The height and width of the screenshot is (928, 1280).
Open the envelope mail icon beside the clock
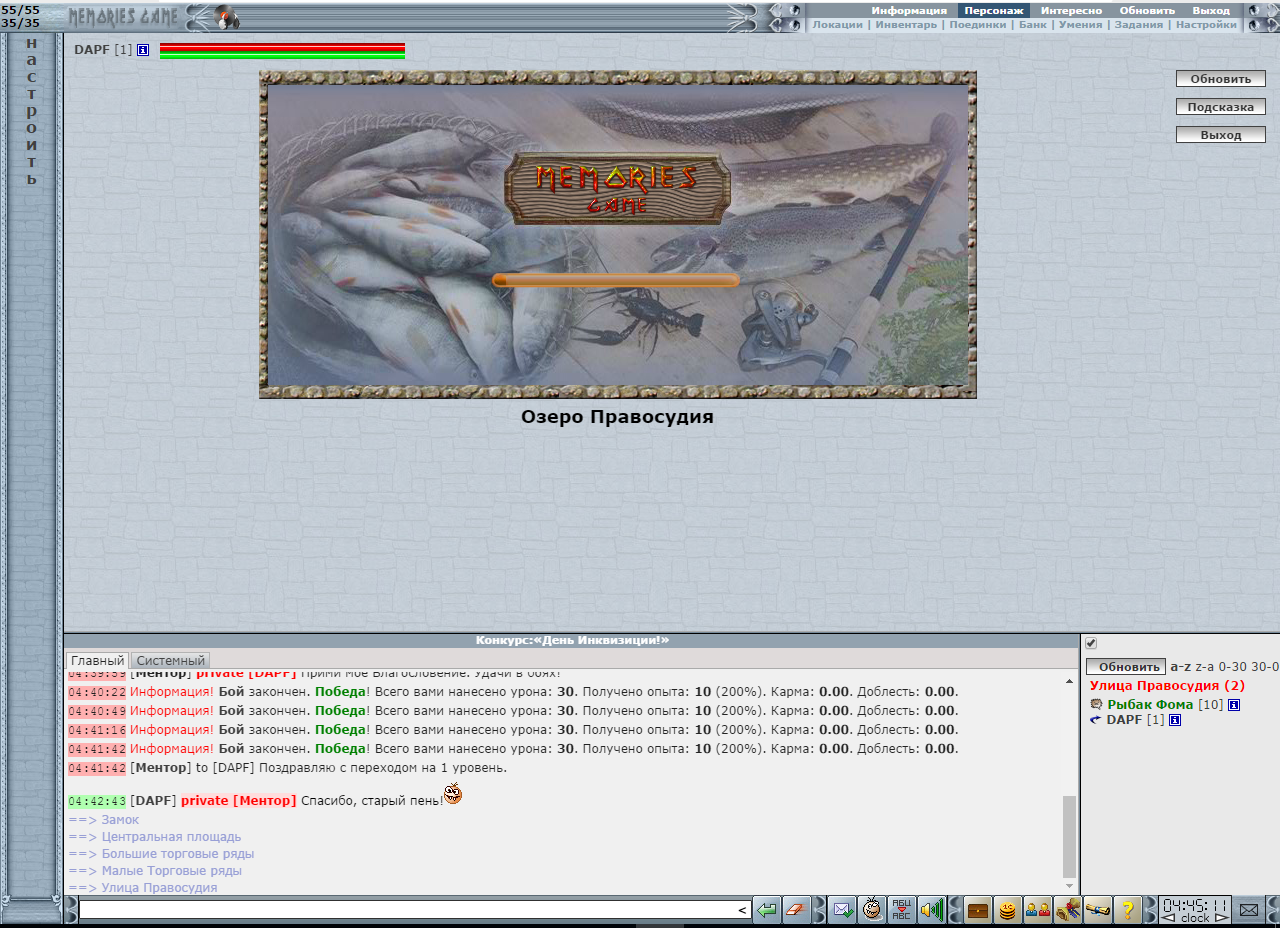(x=1249, y=910)
